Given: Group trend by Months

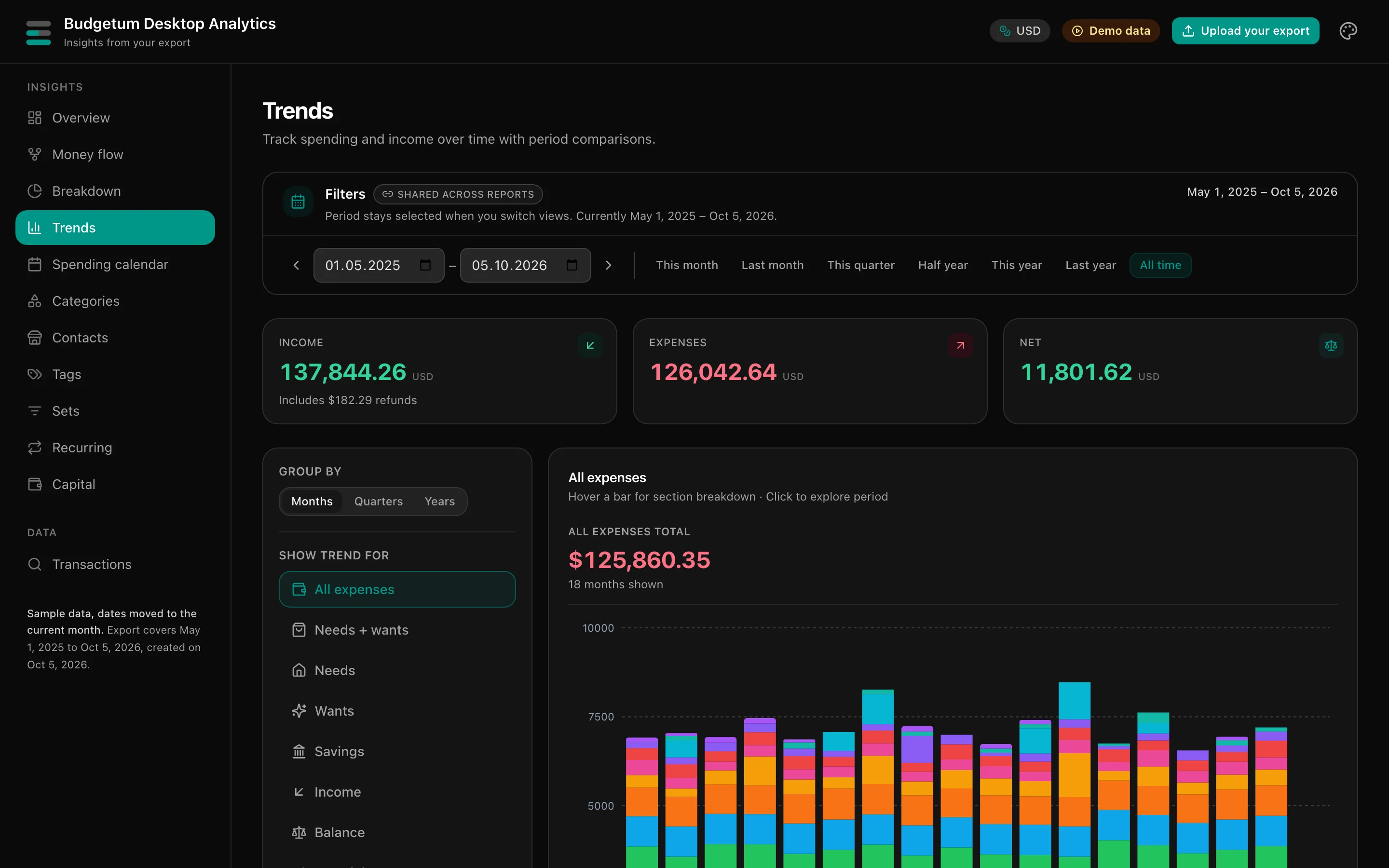Looking at the screenshot, I should tap(312, 501).
